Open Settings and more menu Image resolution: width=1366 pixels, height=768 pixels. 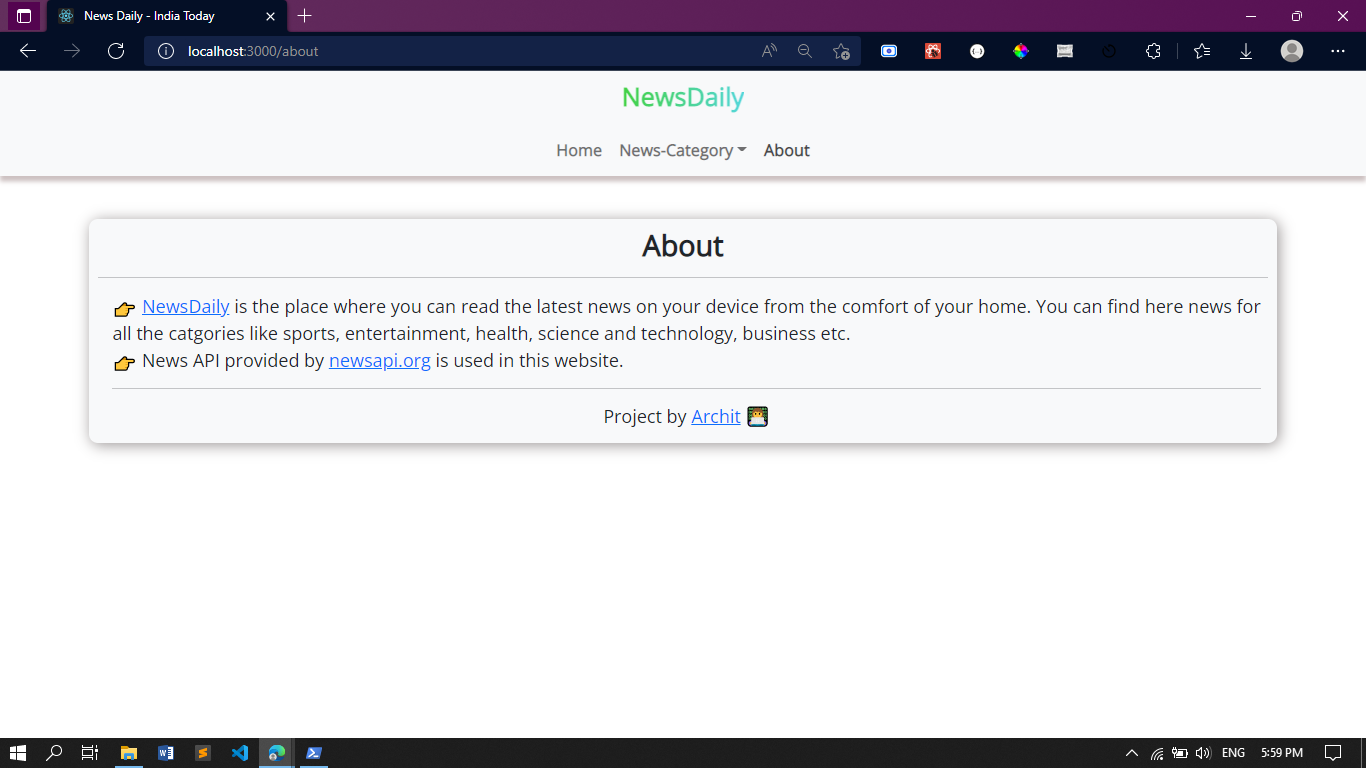click(x=1338, y=51)
